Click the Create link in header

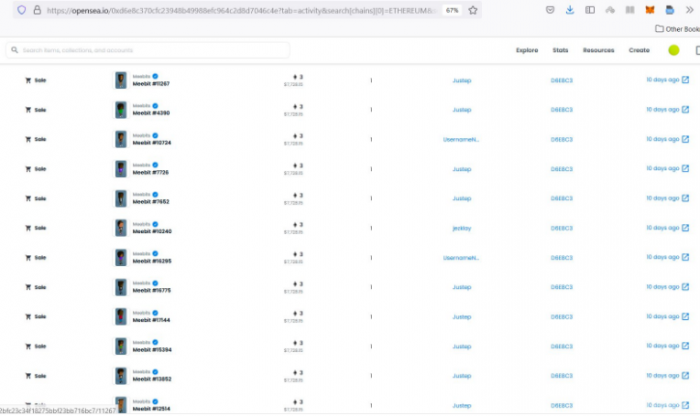[639, 50]
